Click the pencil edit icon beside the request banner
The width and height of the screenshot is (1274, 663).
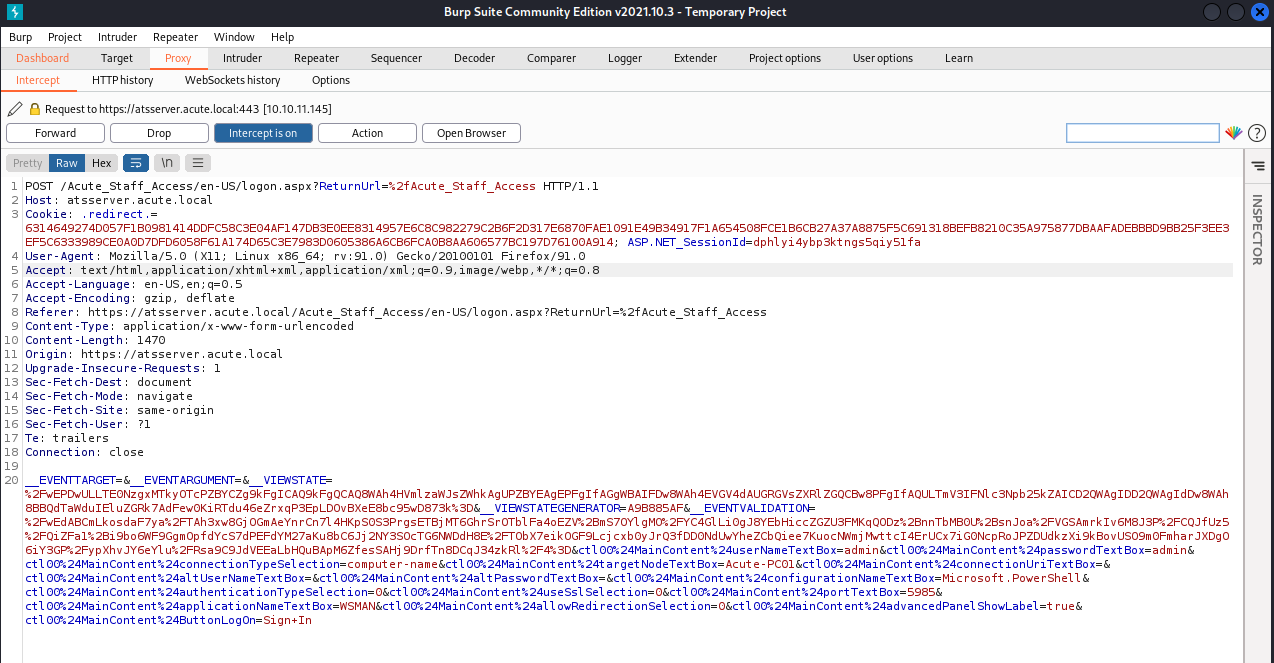coord(14,108)
